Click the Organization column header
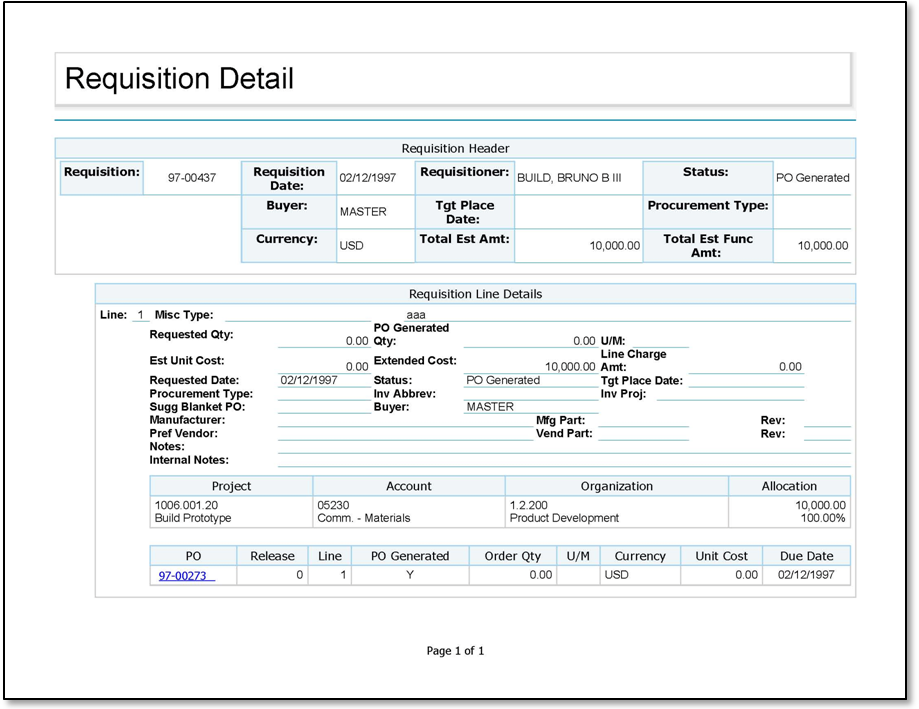Screen dimensions: 919x709 click(616, 486)
